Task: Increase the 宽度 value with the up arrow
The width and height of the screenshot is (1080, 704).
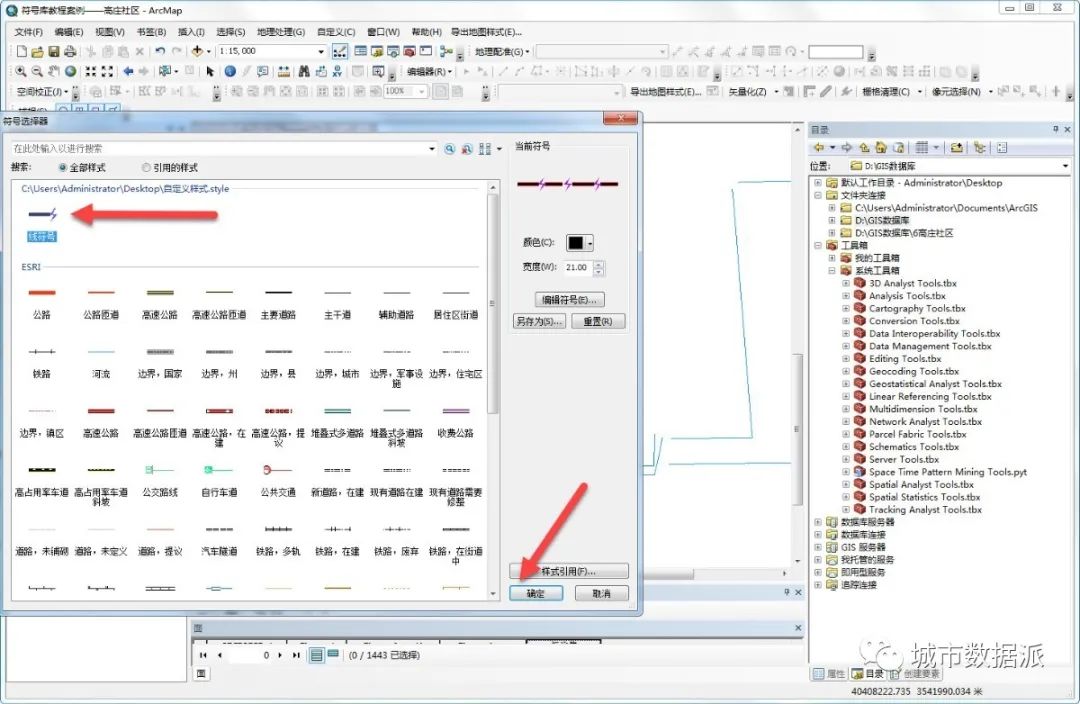Action: [x=599, y=264]
